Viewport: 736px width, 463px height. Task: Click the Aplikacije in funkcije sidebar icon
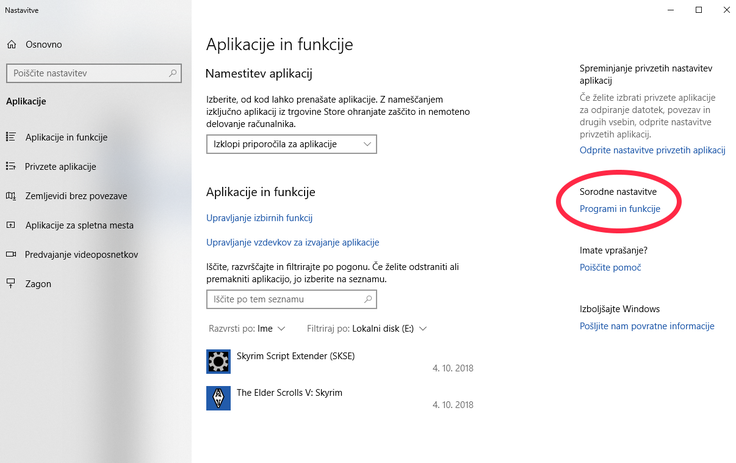(x=11, y=137)
